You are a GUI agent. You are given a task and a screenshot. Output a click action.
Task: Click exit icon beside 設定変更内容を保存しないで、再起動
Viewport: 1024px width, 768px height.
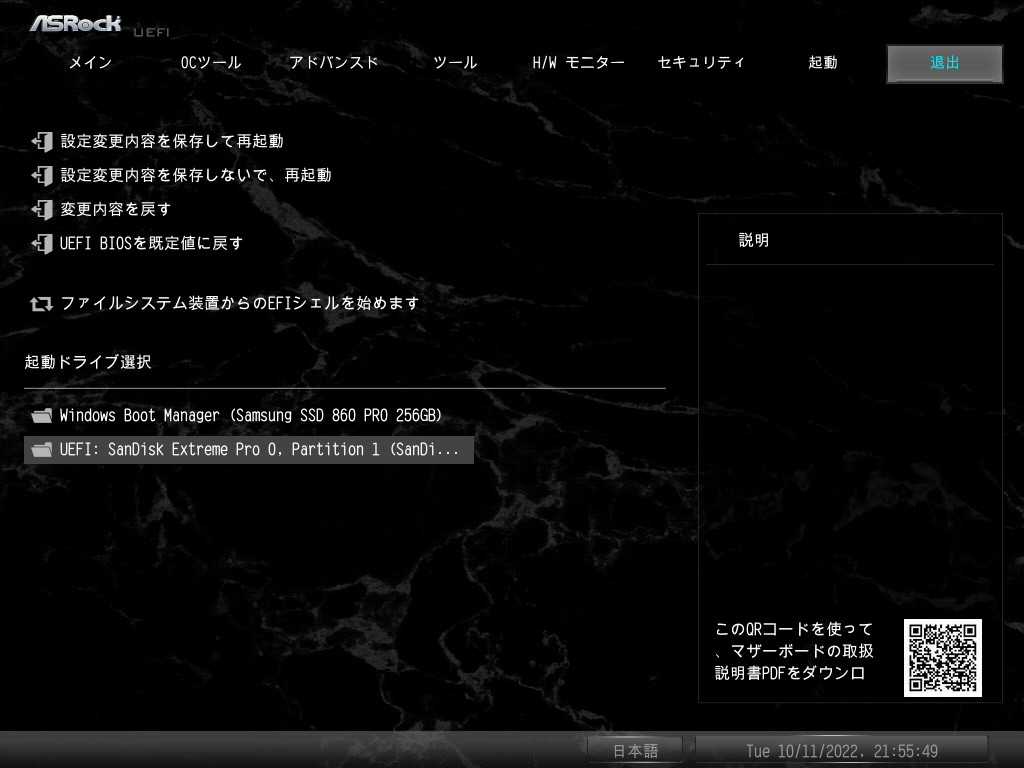point(42,175)
